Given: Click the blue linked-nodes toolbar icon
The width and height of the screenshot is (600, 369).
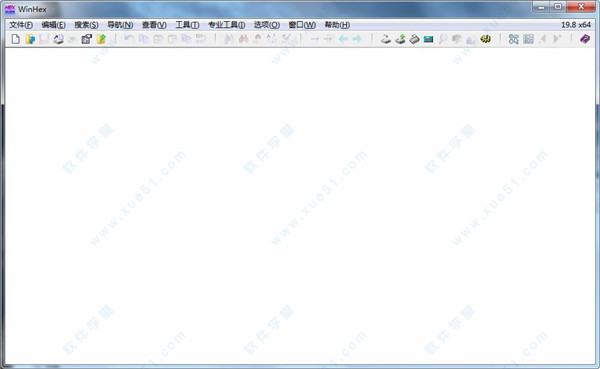Looking at the screenshot, I should (x=514, y=39).
